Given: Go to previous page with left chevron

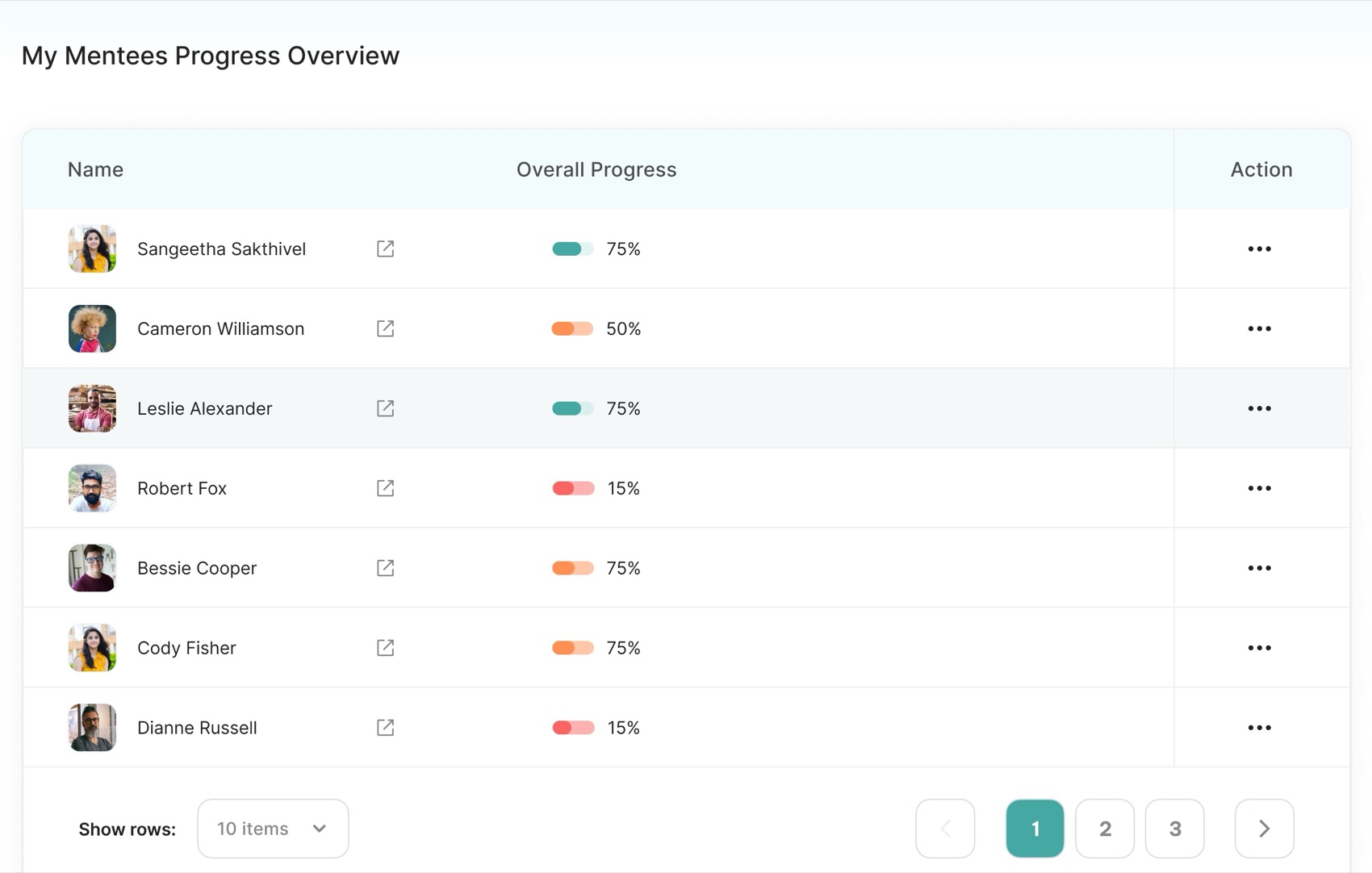Looking at the screenshot, I should click(945, 829).
